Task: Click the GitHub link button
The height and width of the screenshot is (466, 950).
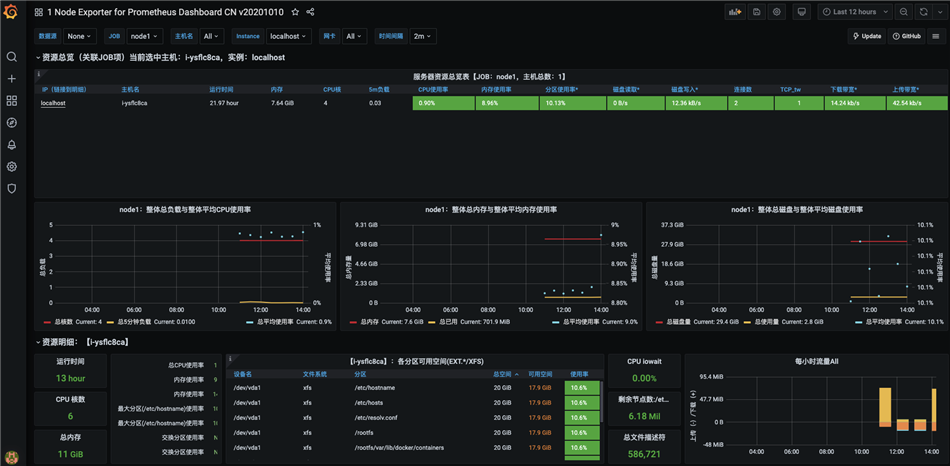Action: click(x=907, y=36)
